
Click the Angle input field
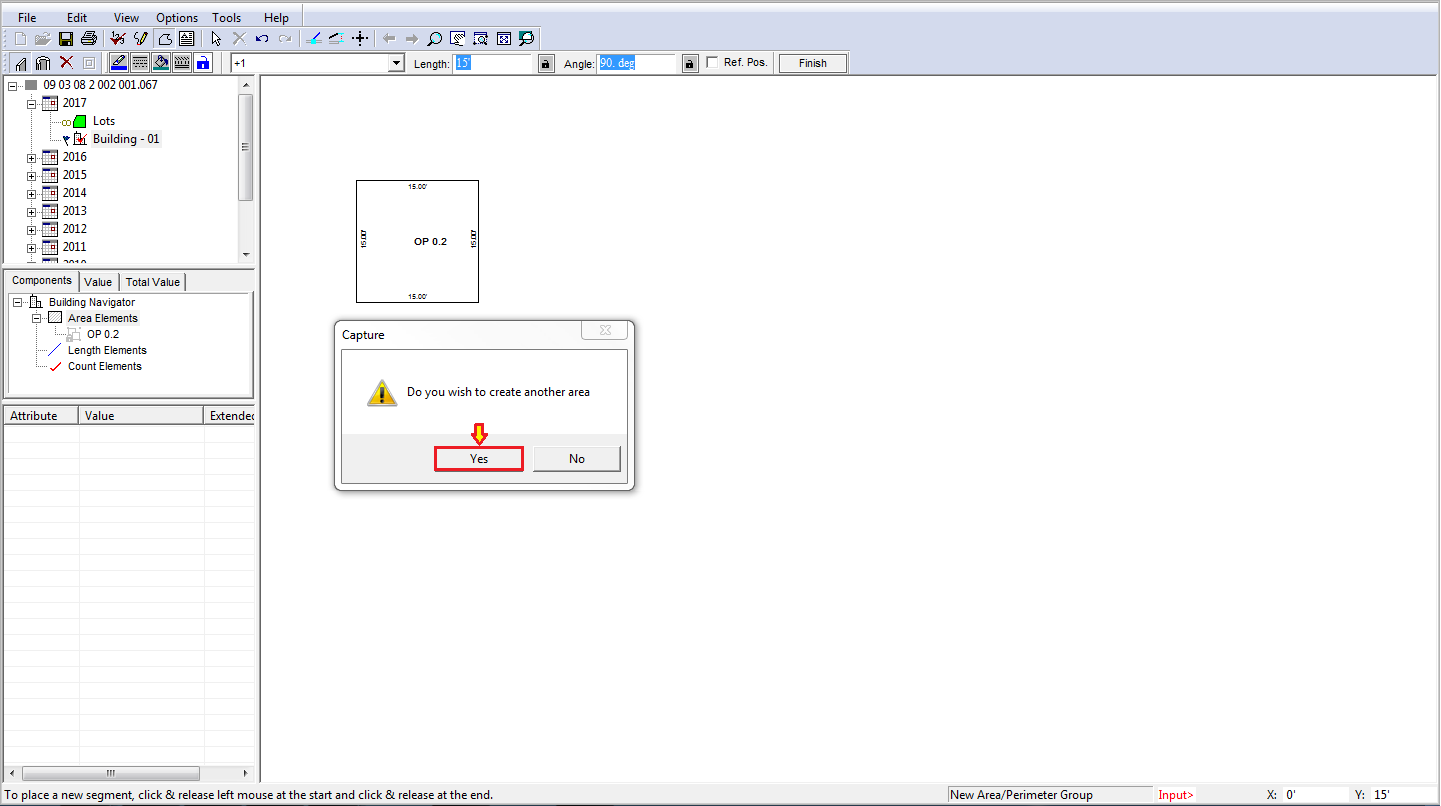[637, 63]
